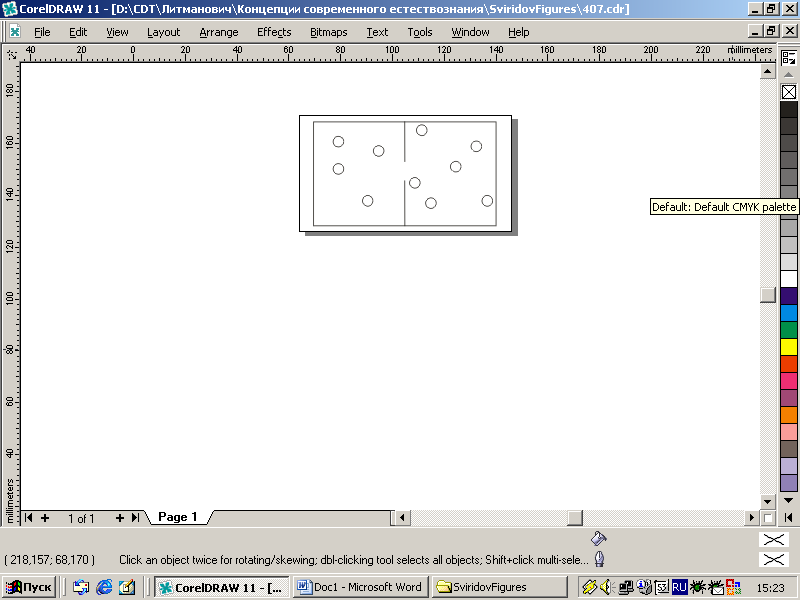The image size is (800, 600).
Task: Click the horizontal scrollbar left arrow
Action: pos(403,518)
